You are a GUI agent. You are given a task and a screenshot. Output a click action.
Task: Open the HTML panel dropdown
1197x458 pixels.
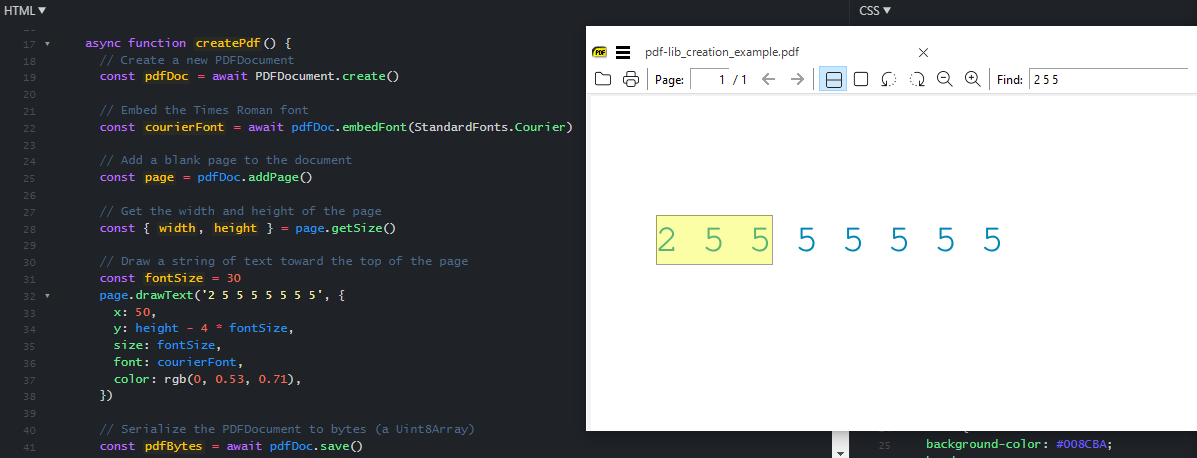[24, 10]
